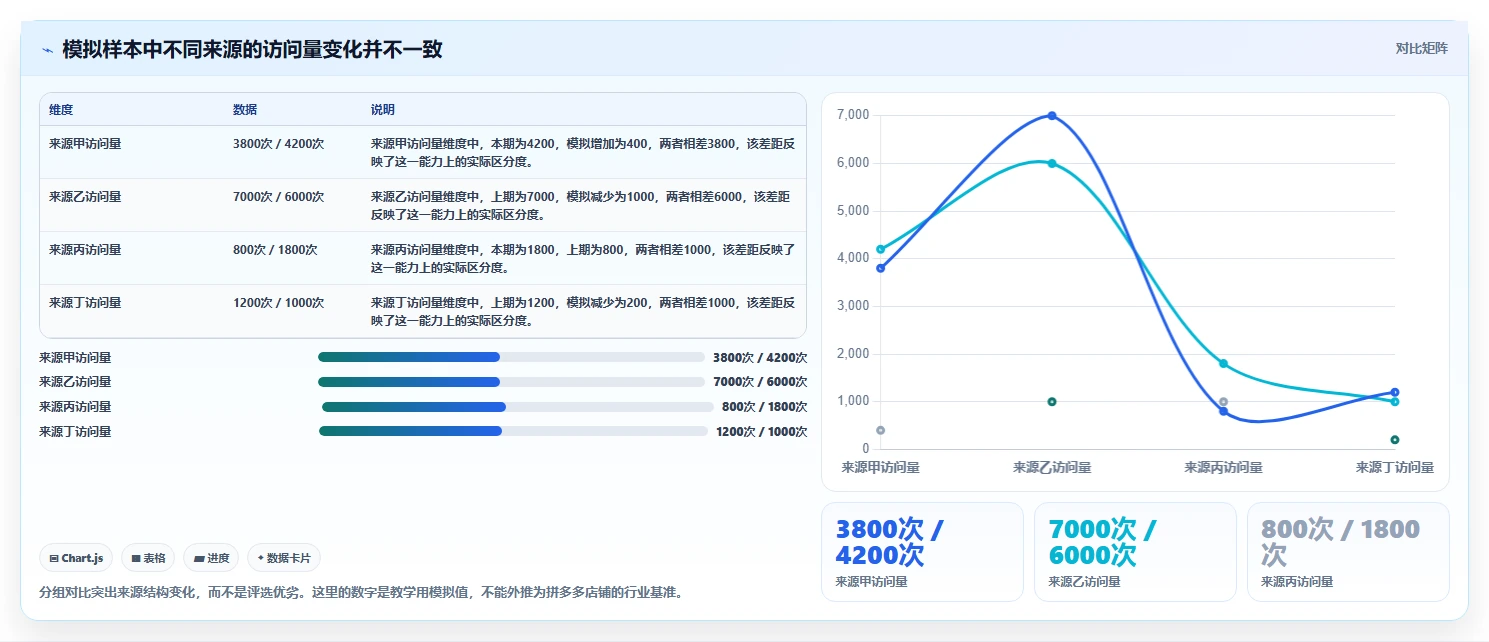Click the 来源乙访问量 chart axis label
Viewport: 1489px width, 642px height.
tap(1052, 467)
